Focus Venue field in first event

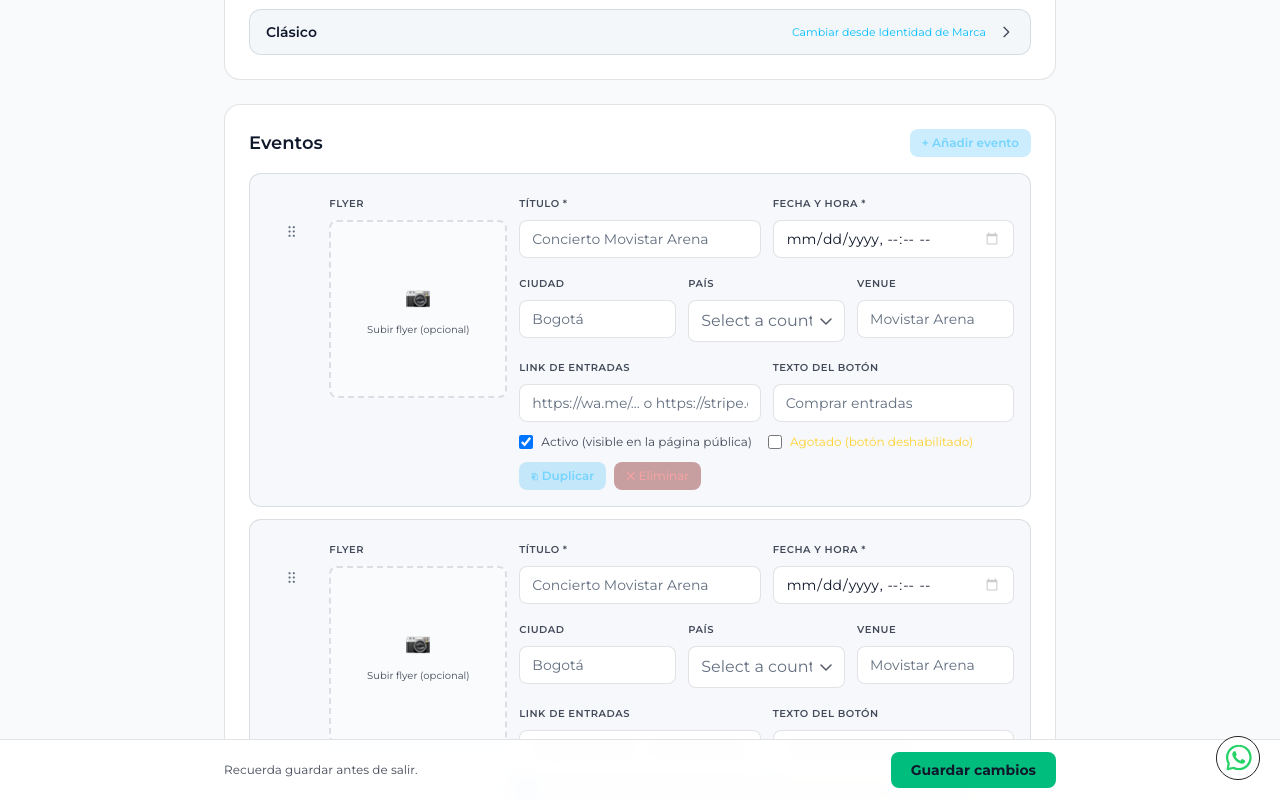tap(935, 319)
